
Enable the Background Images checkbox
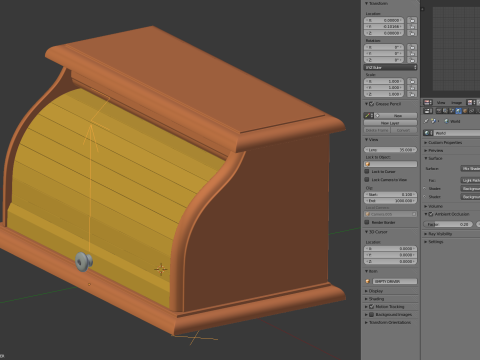(x=372, y=315)
